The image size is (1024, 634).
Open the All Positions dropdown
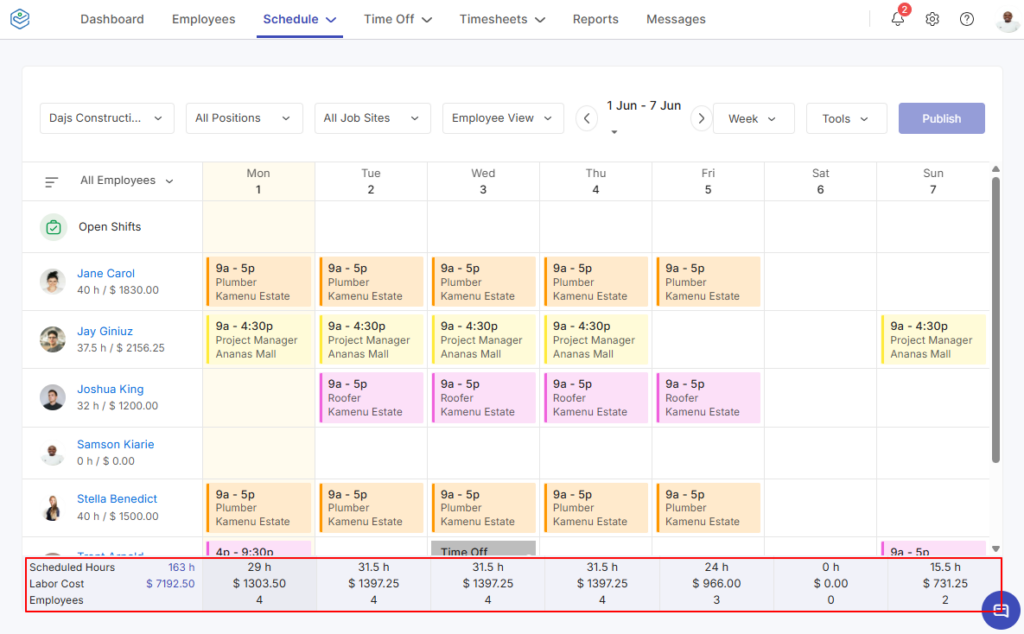point(244,118)
